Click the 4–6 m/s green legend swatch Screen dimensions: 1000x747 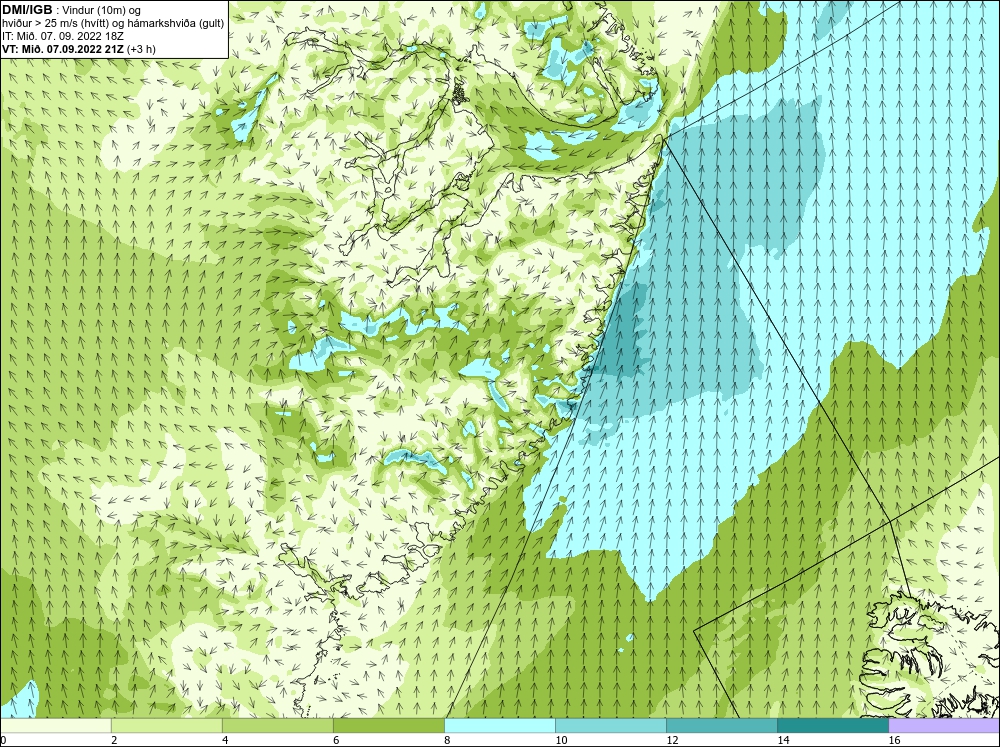tap(277, 725)
